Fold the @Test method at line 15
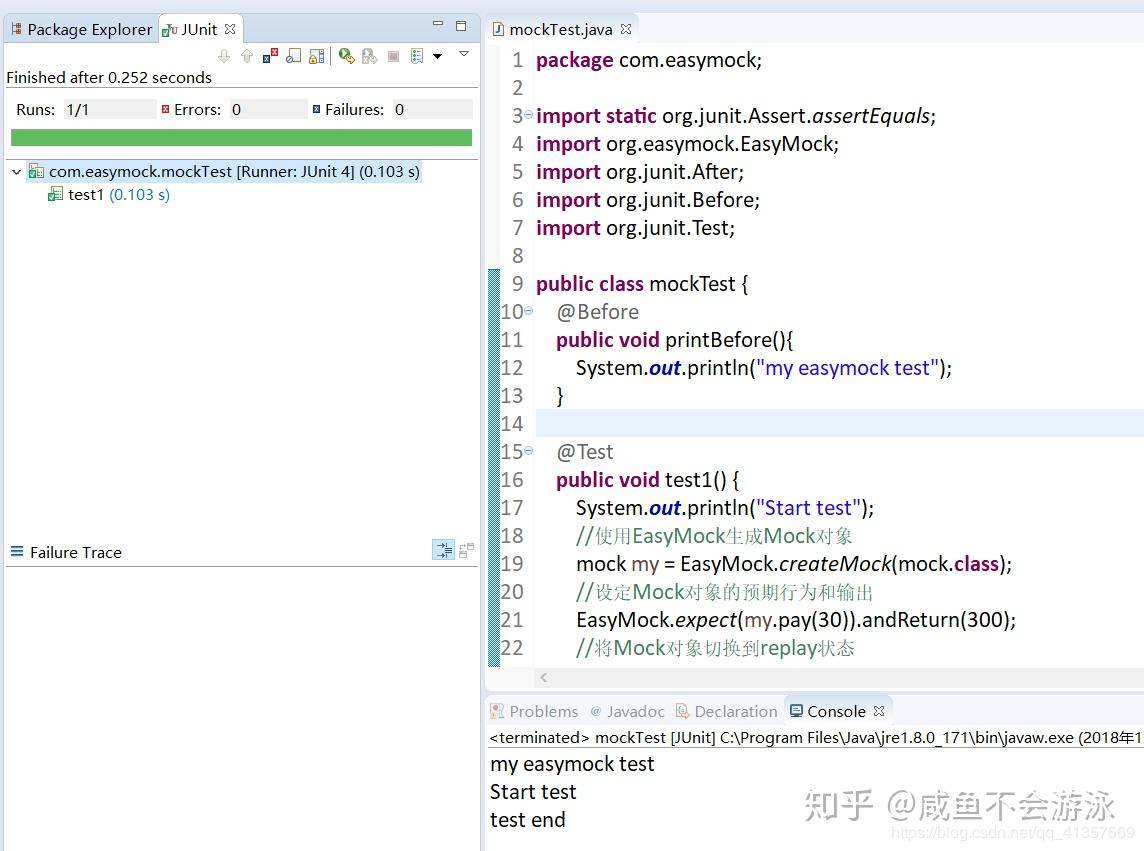1144x851 pixels. [528, 451]
